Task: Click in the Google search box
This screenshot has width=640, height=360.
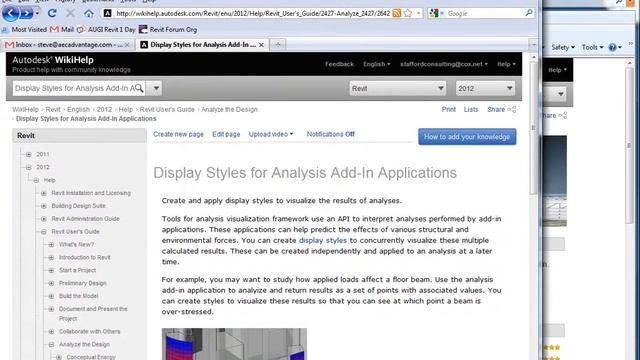Action: (485, 13)
